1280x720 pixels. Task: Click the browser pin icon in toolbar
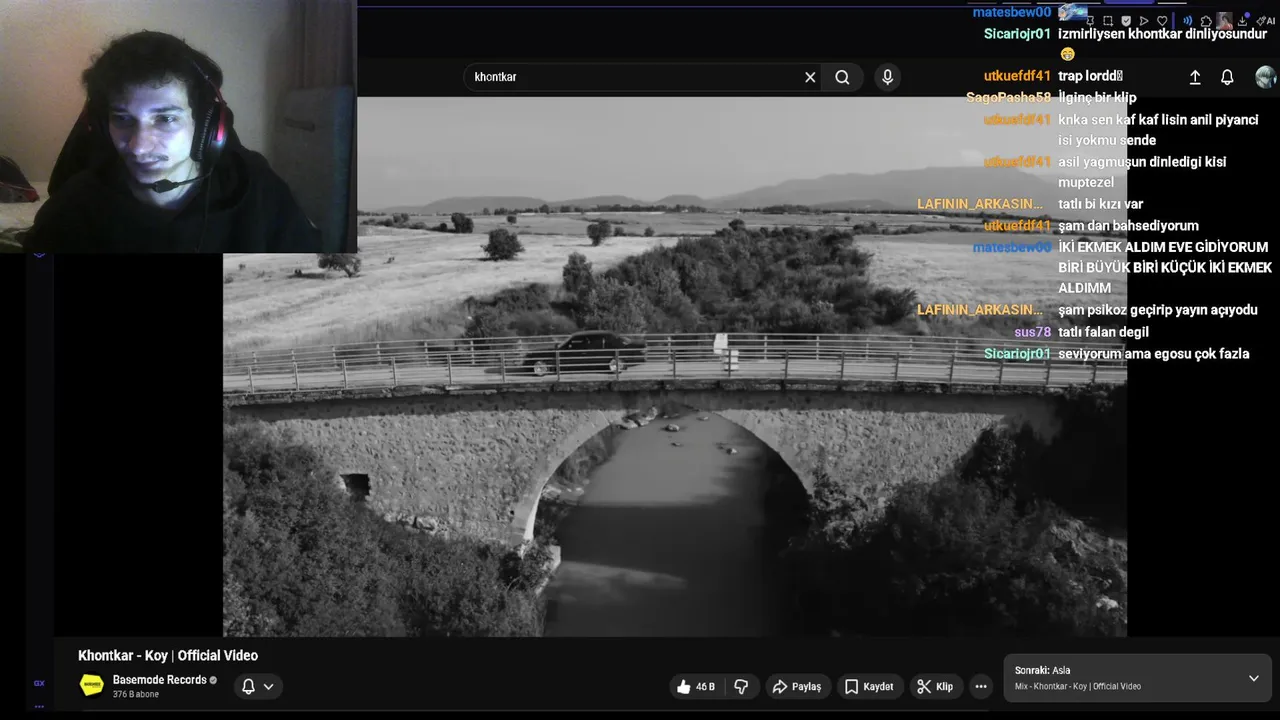click(1090, 21)
